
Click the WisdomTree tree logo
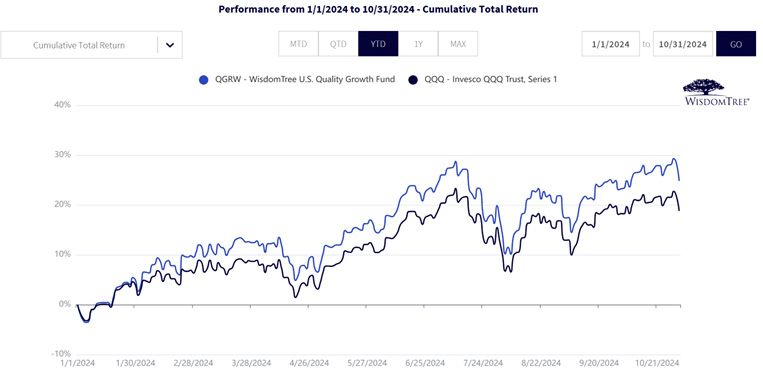tap(717, 93)
